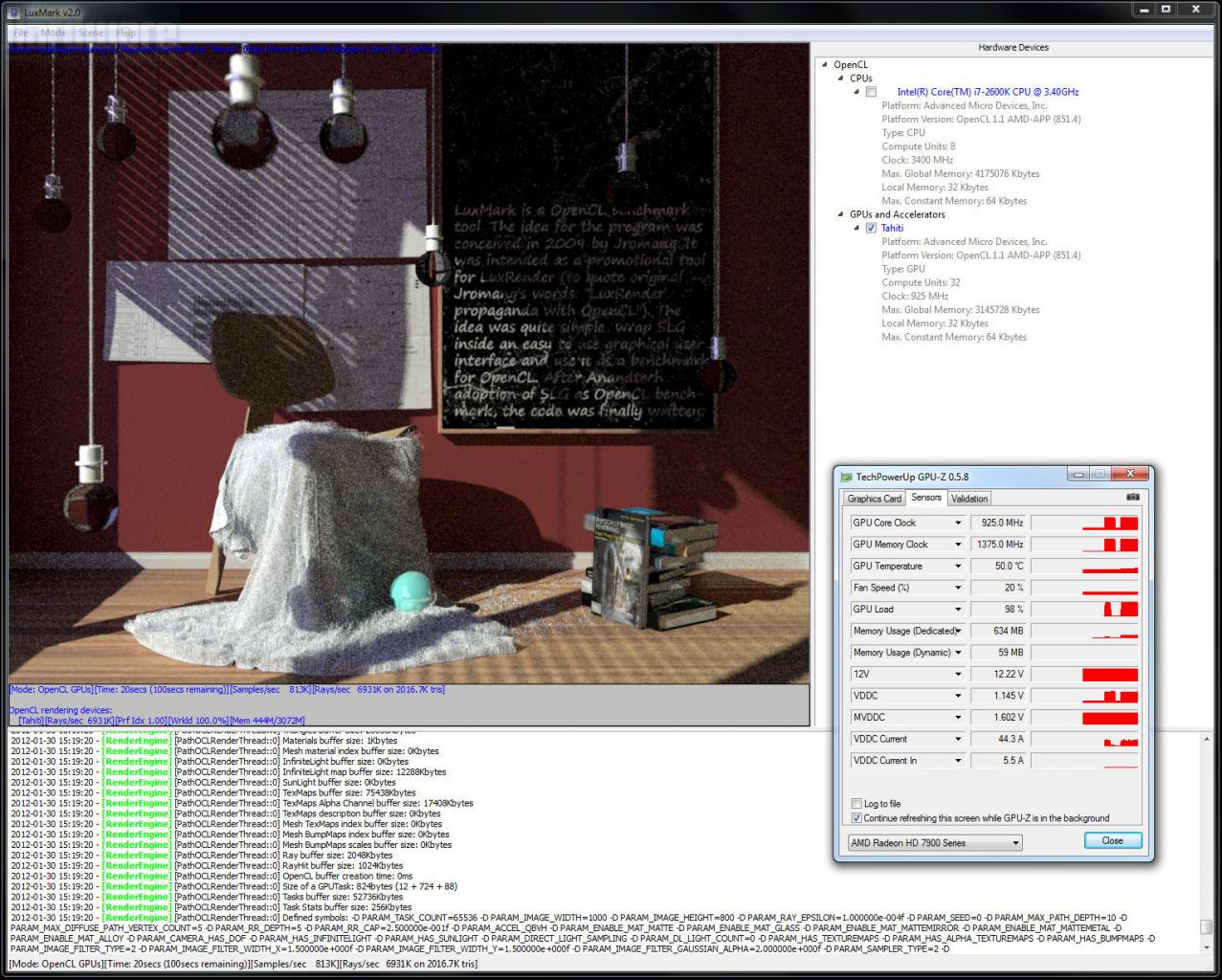Image resolution: width=1222 pixels, height=980 pixels.
Task: Click the LuxMark title bar app icon
Action: (x=13, y=12)
